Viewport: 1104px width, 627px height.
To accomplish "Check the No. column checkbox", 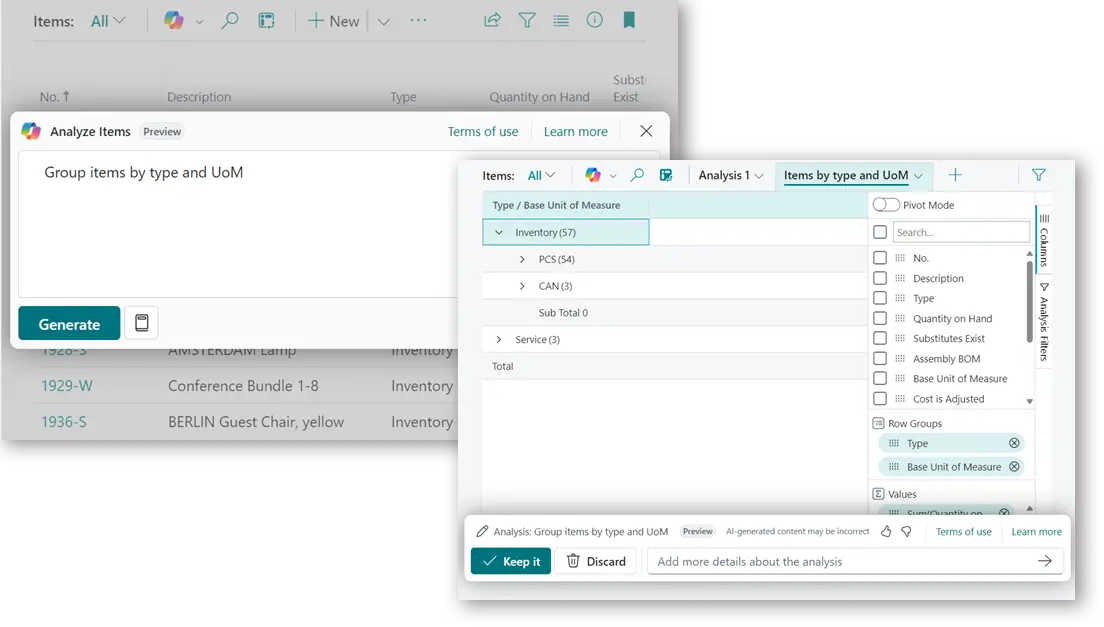I will click(x=880, y=258).
